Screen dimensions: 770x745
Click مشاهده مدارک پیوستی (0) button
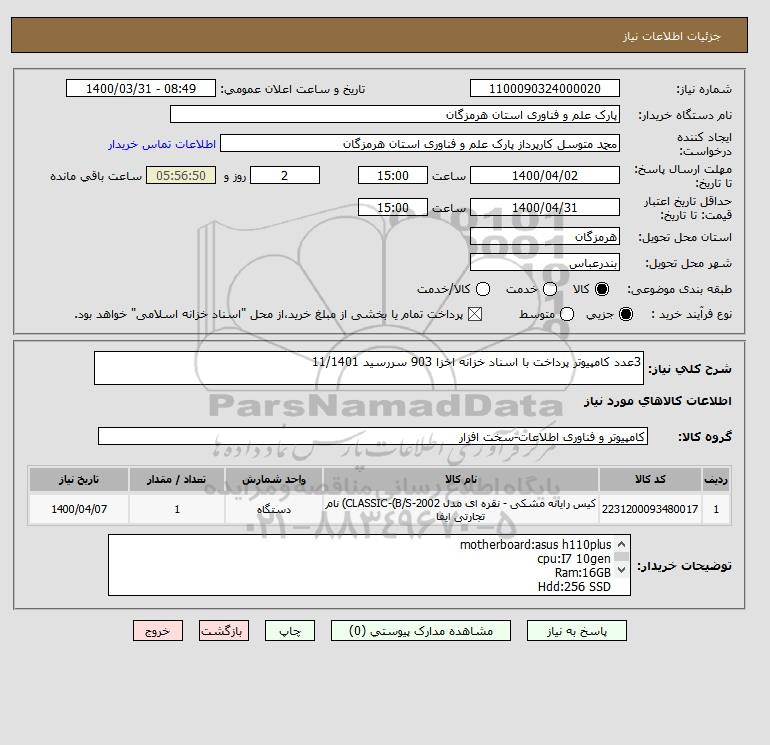pyautogui.click(x=421, y=631)
